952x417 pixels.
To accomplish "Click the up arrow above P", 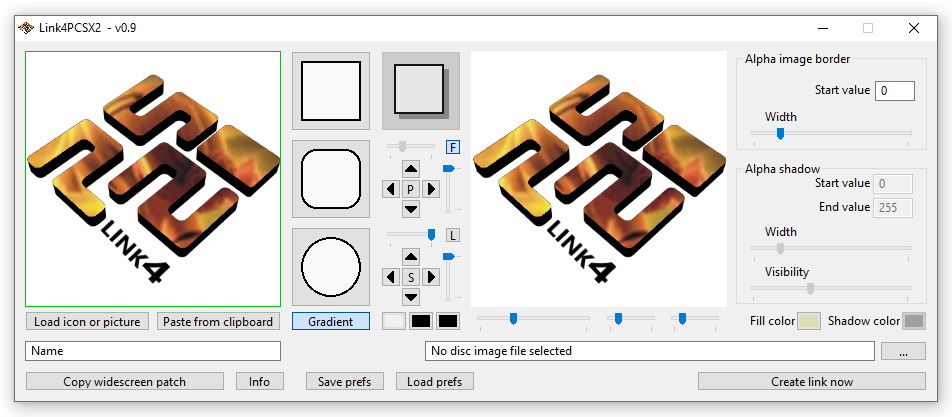I will [x=411, y=169].
